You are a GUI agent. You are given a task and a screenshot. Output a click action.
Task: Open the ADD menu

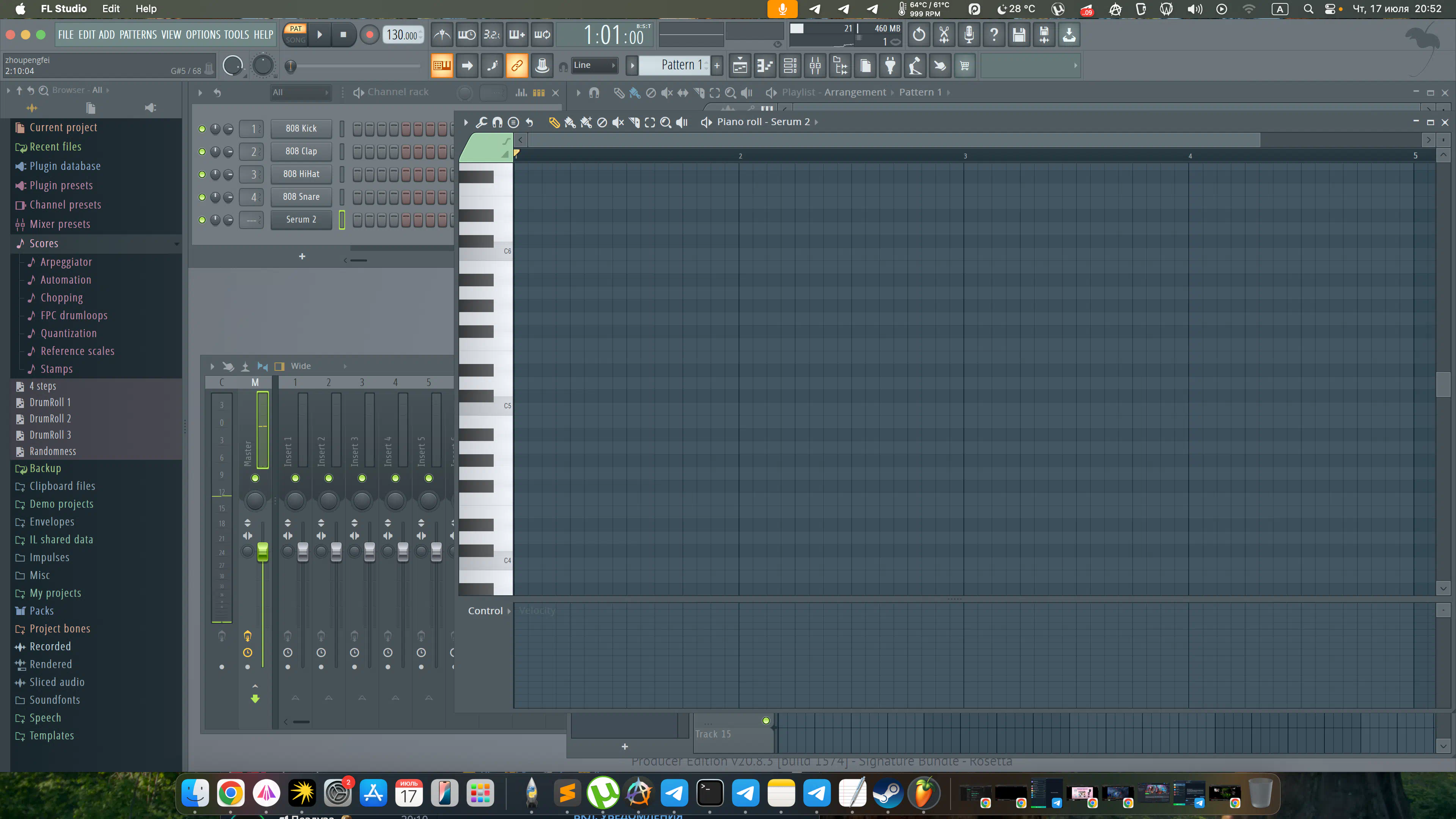[x=106, y=35]
